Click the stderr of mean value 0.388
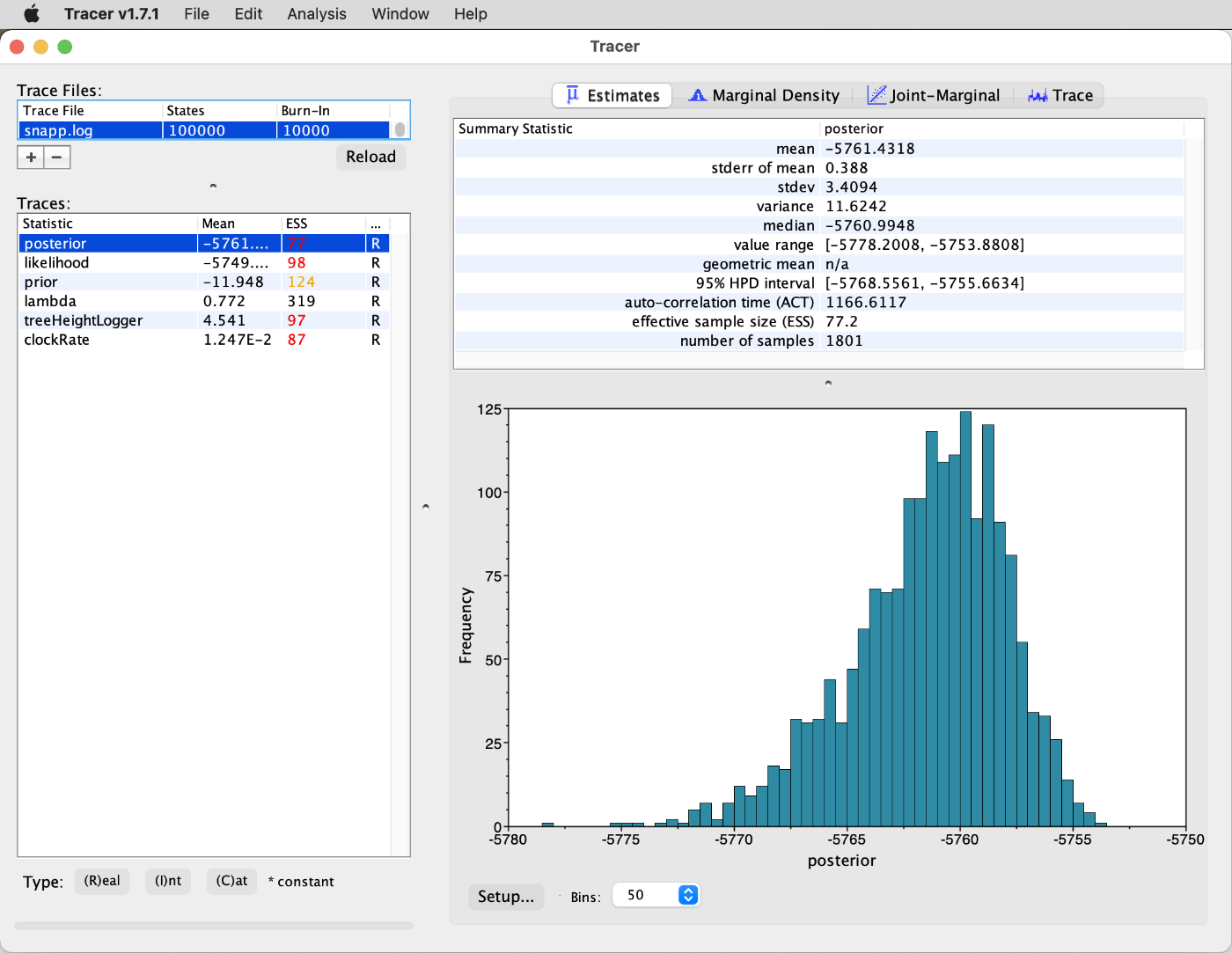This screenshot has width=1232, height=953. tap(847, 168)
